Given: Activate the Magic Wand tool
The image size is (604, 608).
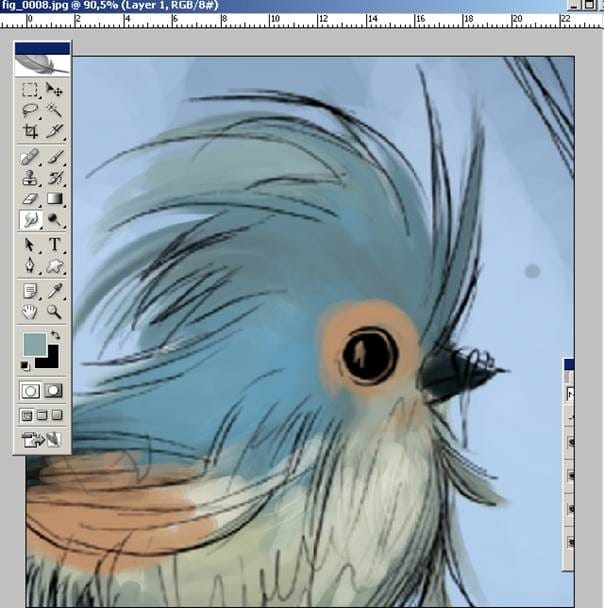Looking at the screenshot, I should tap(54, 111).
